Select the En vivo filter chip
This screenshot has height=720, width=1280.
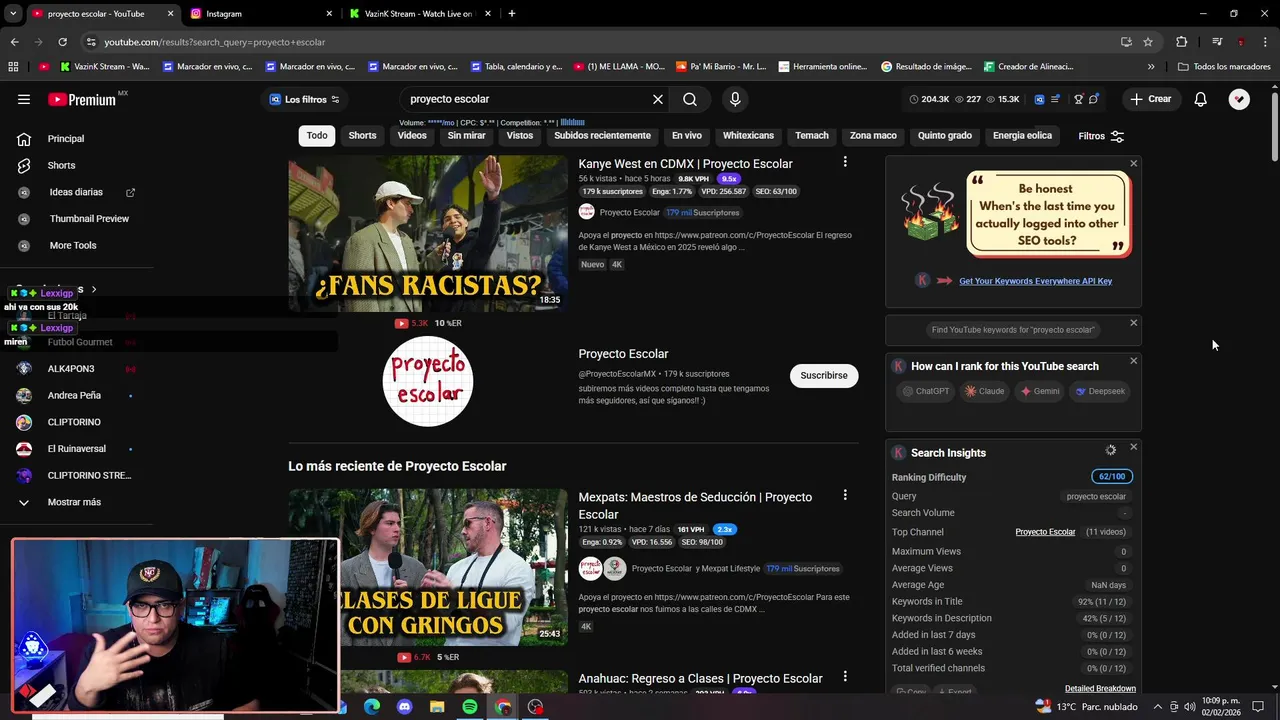tap(686, 136)
